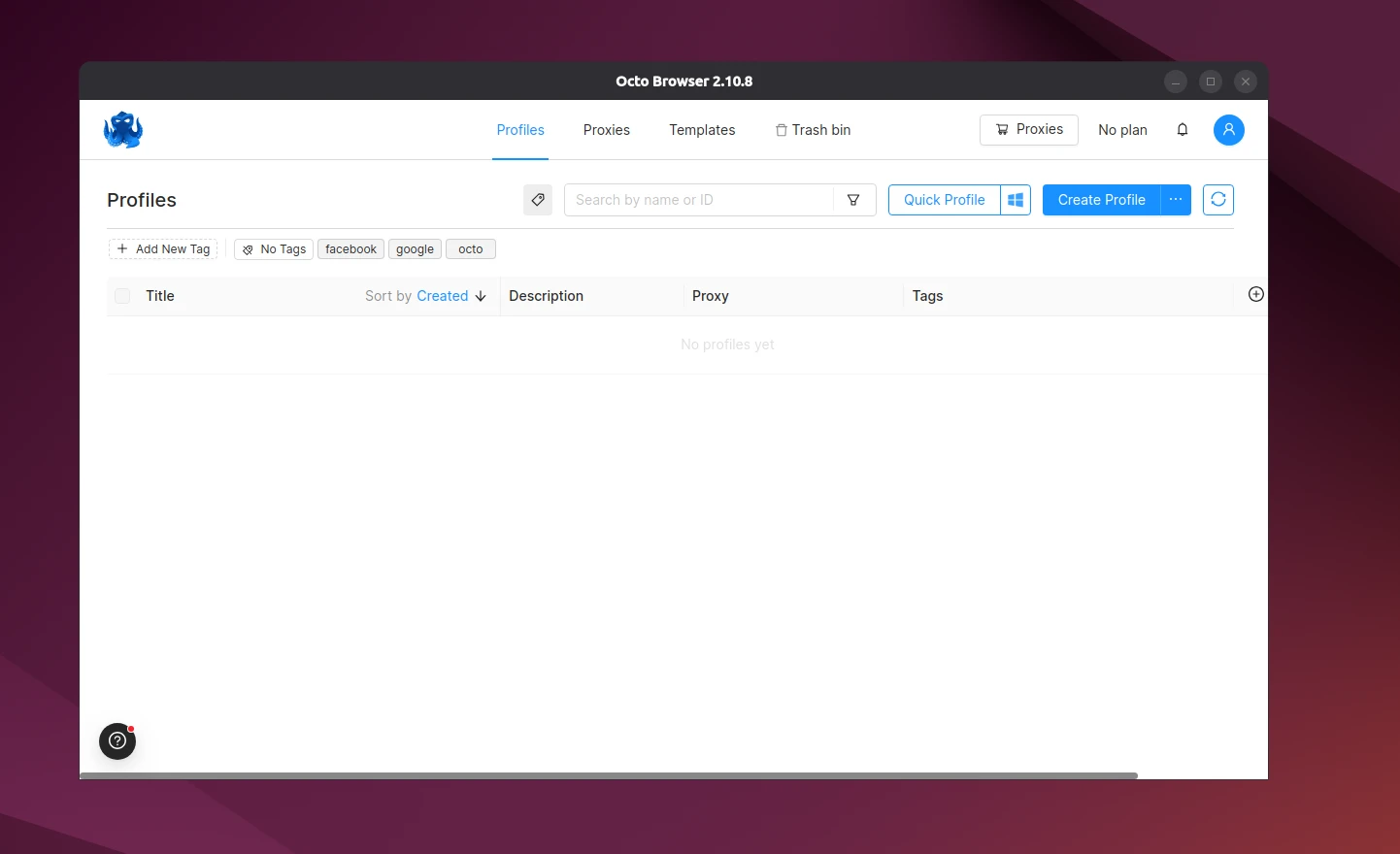Click the notification bell
The height and width of the screenshot is (854, 1400).
point(1183,129)
